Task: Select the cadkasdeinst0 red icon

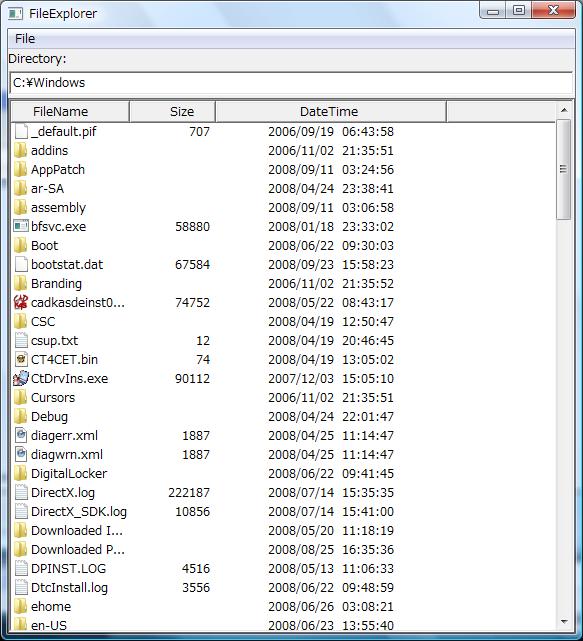Action: [x=20, y=302]
